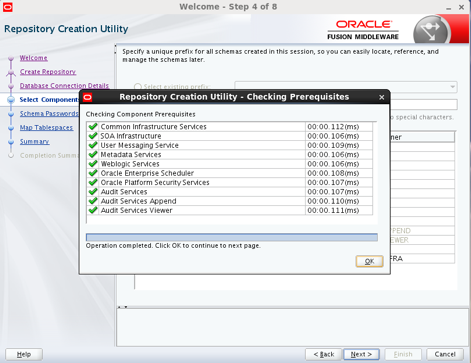Viewport: 471px width, 363px height.
Task: Click the completed blue progress bar
Action: click(232, 237)
